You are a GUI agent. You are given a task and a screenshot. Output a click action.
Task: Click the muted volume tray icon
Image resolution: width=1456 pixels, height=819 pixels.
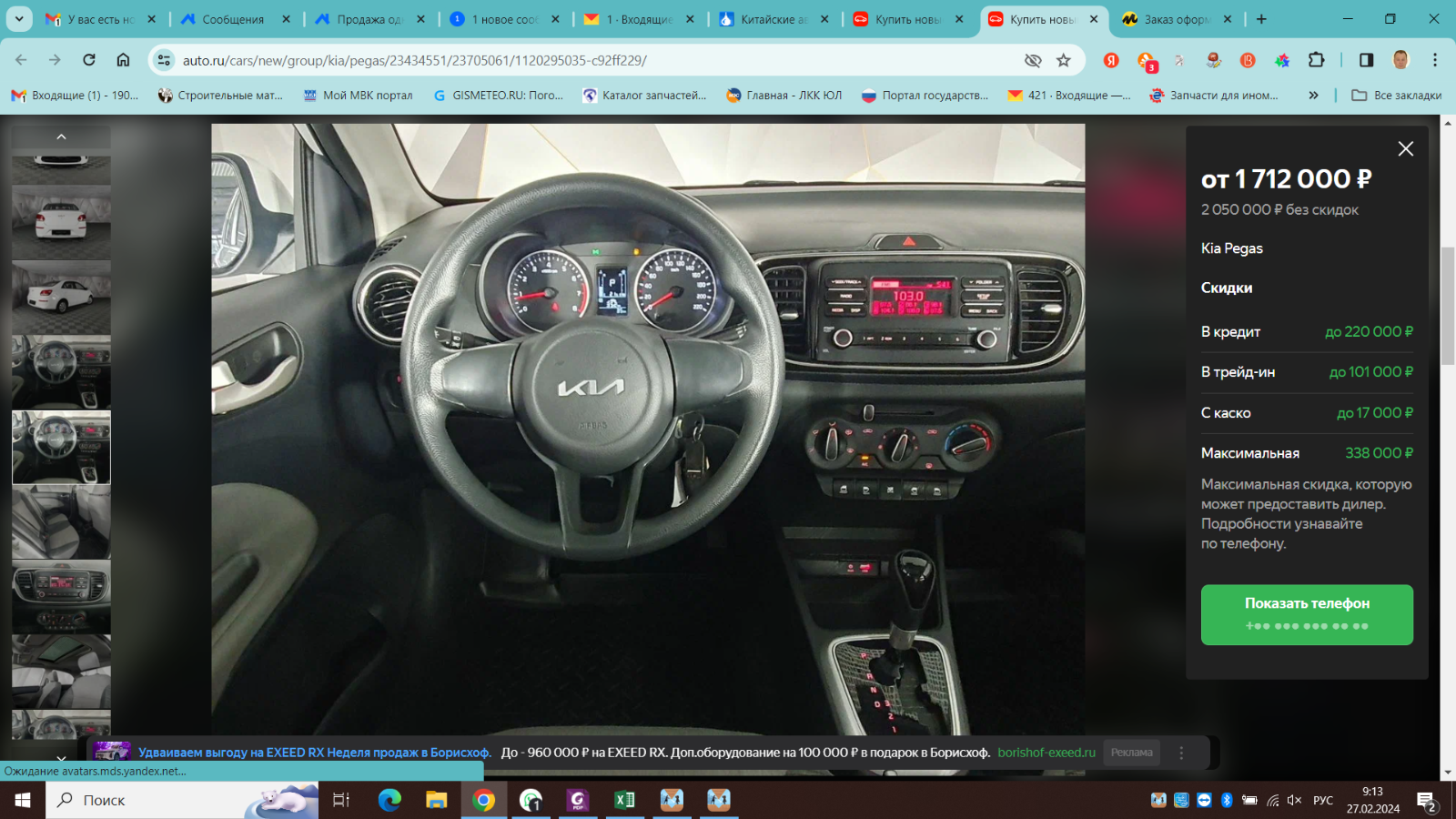tap(1294, 800)
